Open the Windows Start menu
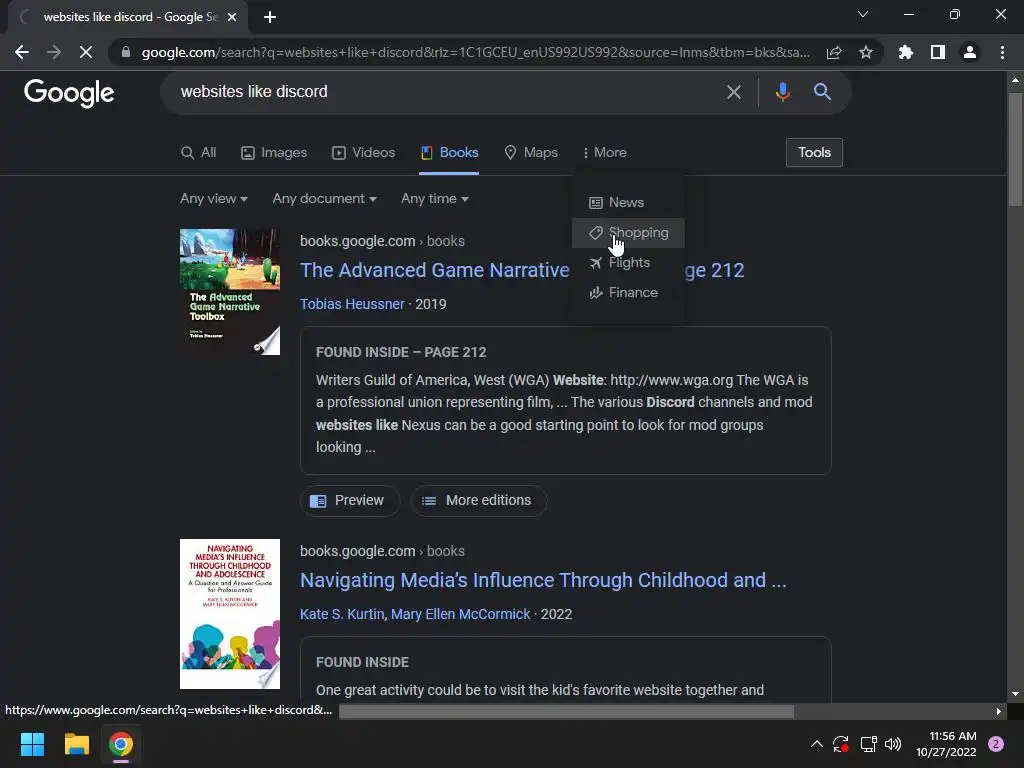The height and width of the screenshot is (768, 1024). point(32,744)
